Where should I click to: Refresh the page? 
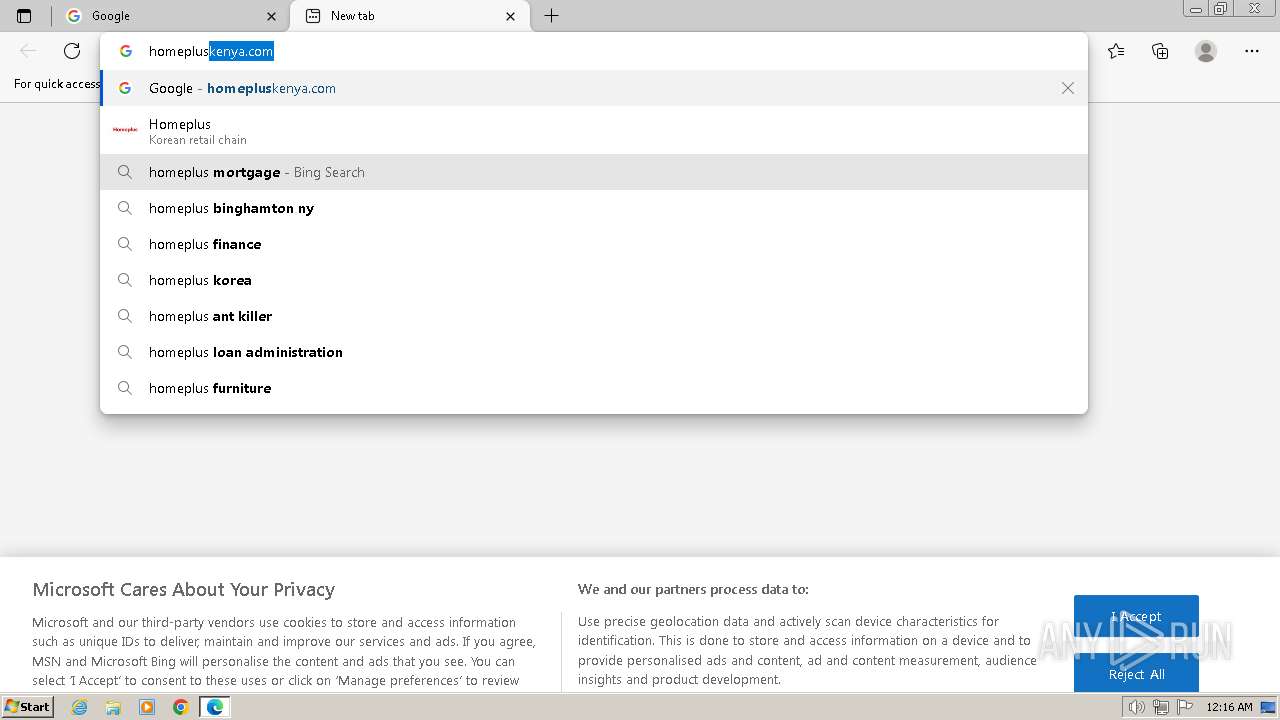72,51
